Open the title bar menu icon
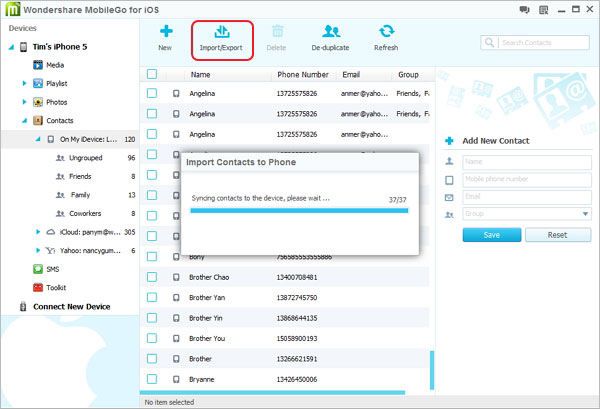Screen dimensions: 600x409 click(x=543, y=10)
